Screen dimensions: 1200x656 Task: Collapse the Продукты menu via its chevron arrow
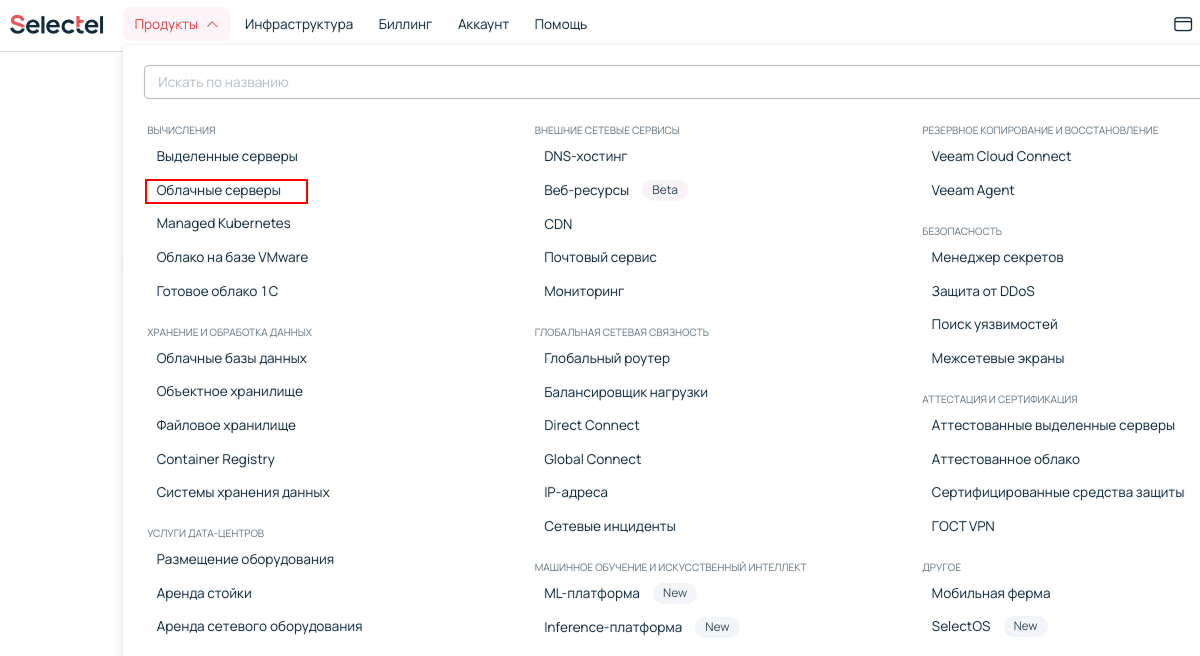click(x=212, y=23)
